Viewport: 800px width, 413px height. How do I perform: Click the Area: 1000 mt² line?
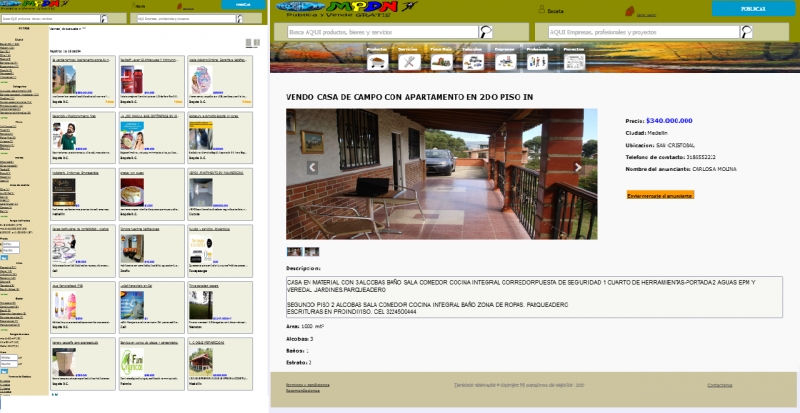click(x=305, y=327)
